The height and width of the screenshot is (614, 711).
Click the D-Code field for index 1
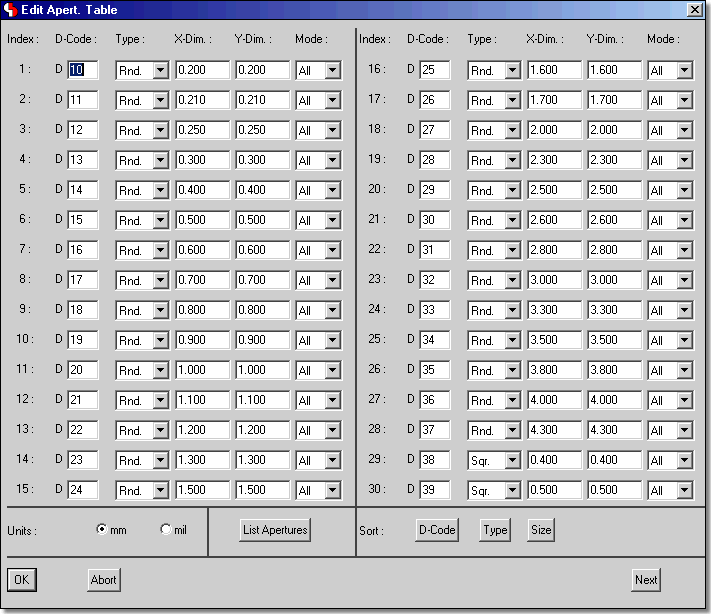point(82,71)
